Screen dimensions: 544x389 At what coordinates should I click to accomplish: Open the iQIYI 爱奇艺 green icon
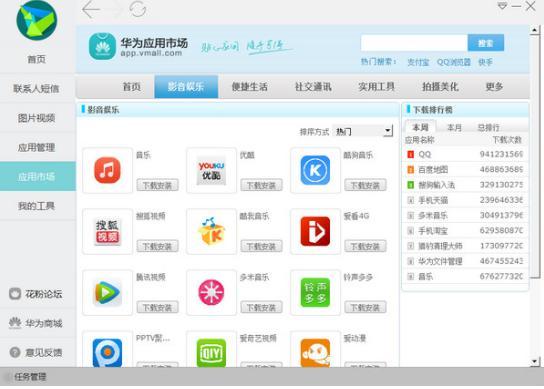211,353
